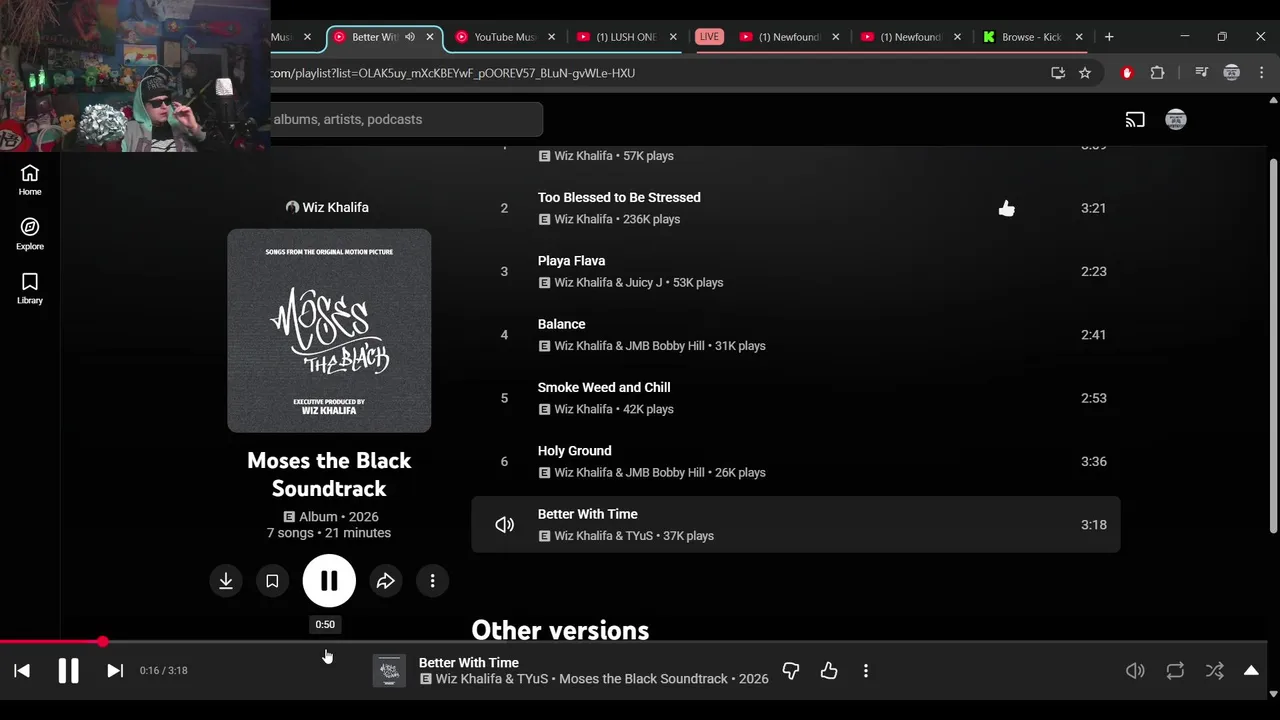Open player bar song options menu
This screenshot has width=1280, height=720.
point(866,671)
